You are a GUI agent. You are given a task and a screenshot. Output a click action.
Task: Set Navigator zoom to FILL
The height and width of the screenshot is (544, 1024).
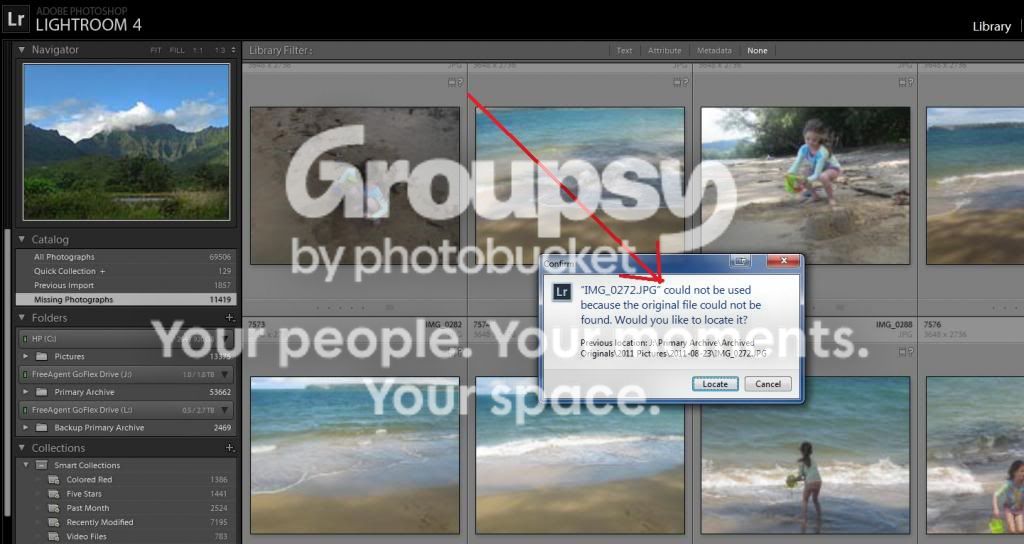point(177,50)
